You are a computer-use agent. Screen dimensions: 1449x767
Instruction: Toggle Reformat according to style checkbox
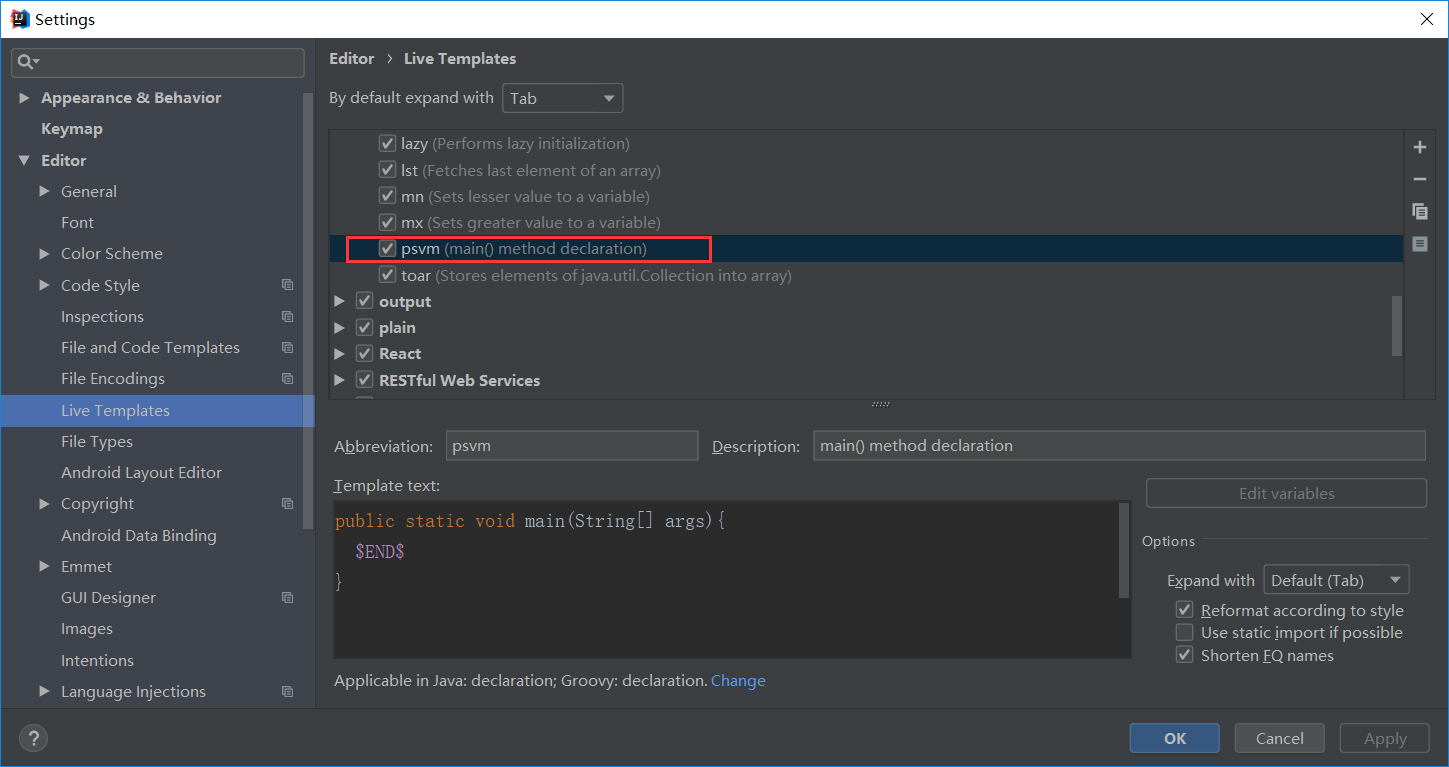(1184, 610)
